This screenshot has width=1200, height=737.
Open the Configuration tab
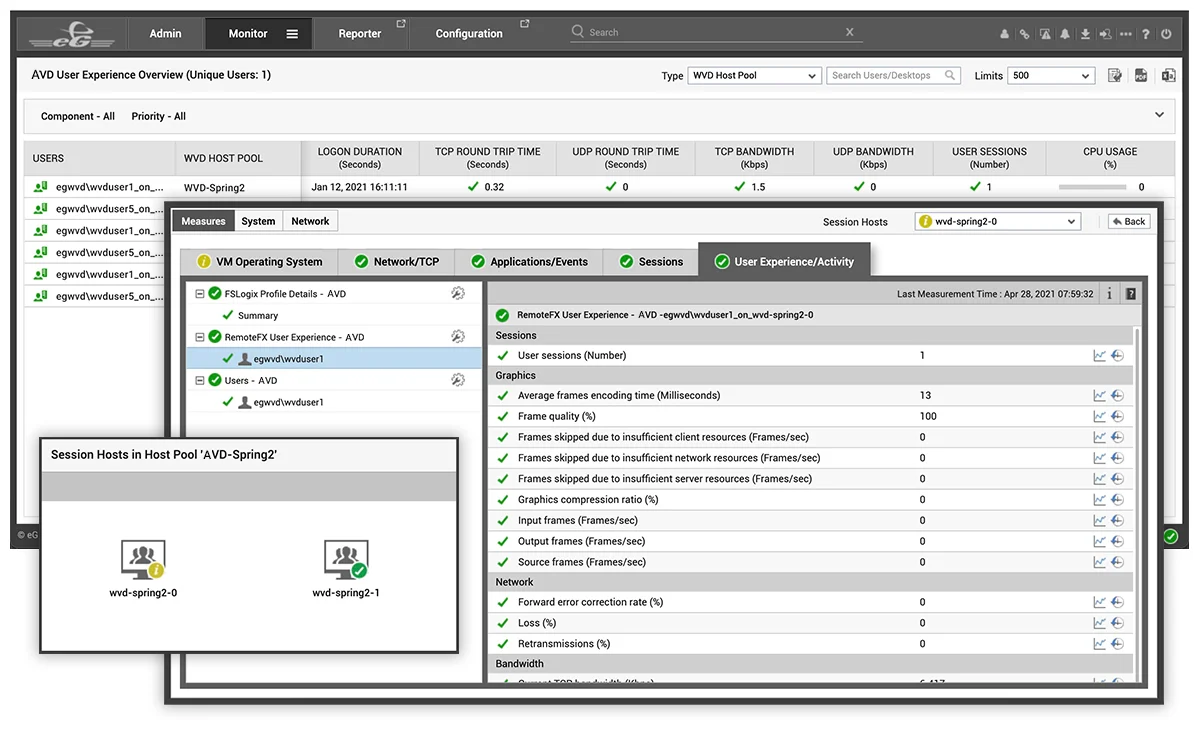pos(470,34)
